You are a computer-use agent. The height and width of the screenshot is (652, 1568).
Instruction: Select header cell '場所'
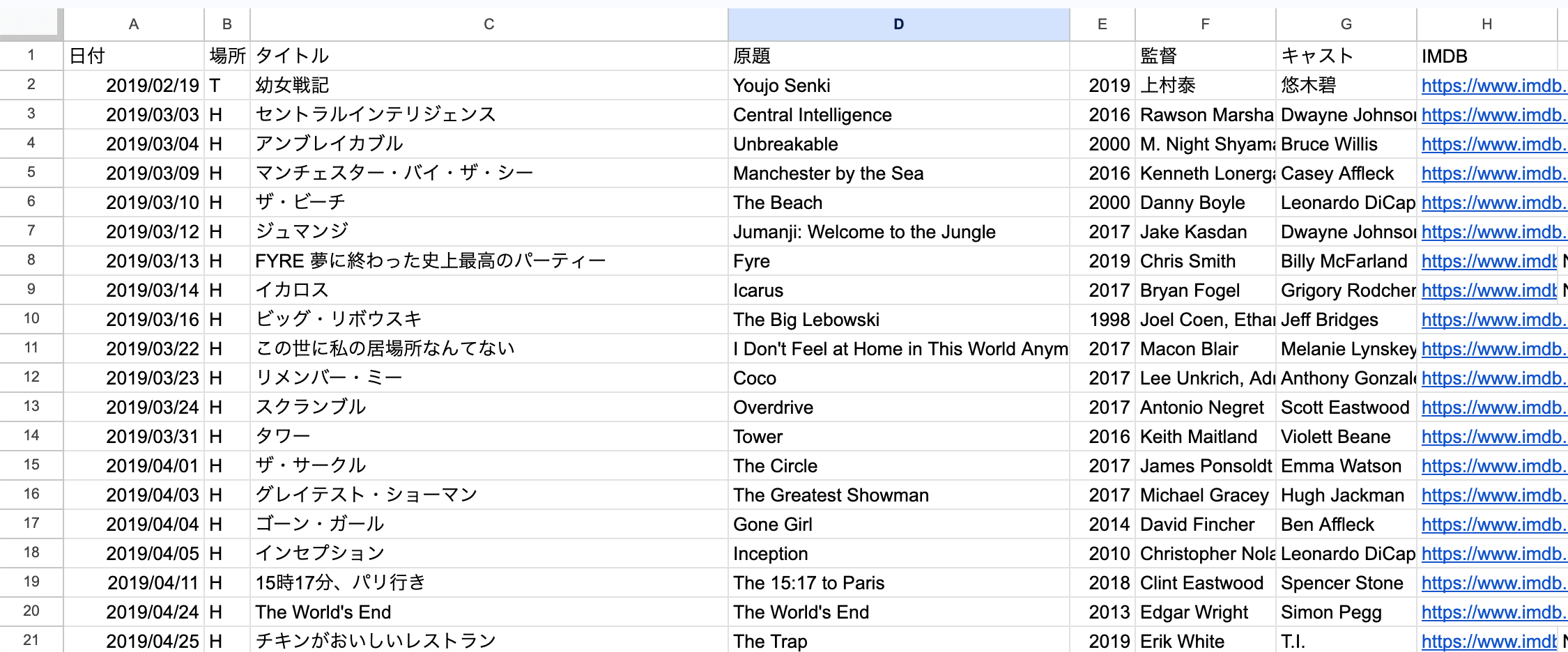coord(227,56)
